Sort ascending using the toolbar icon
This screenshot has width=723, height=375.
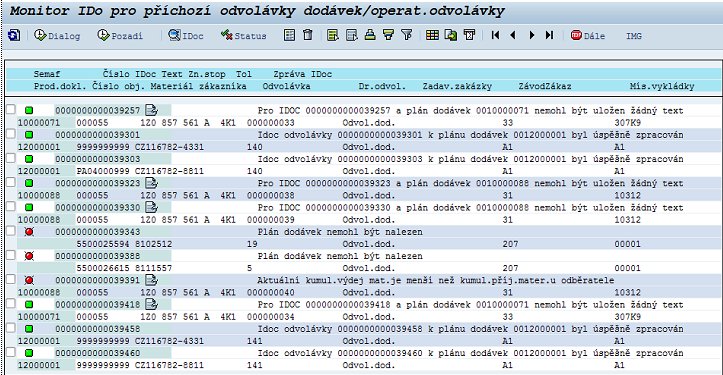point(370,35)
